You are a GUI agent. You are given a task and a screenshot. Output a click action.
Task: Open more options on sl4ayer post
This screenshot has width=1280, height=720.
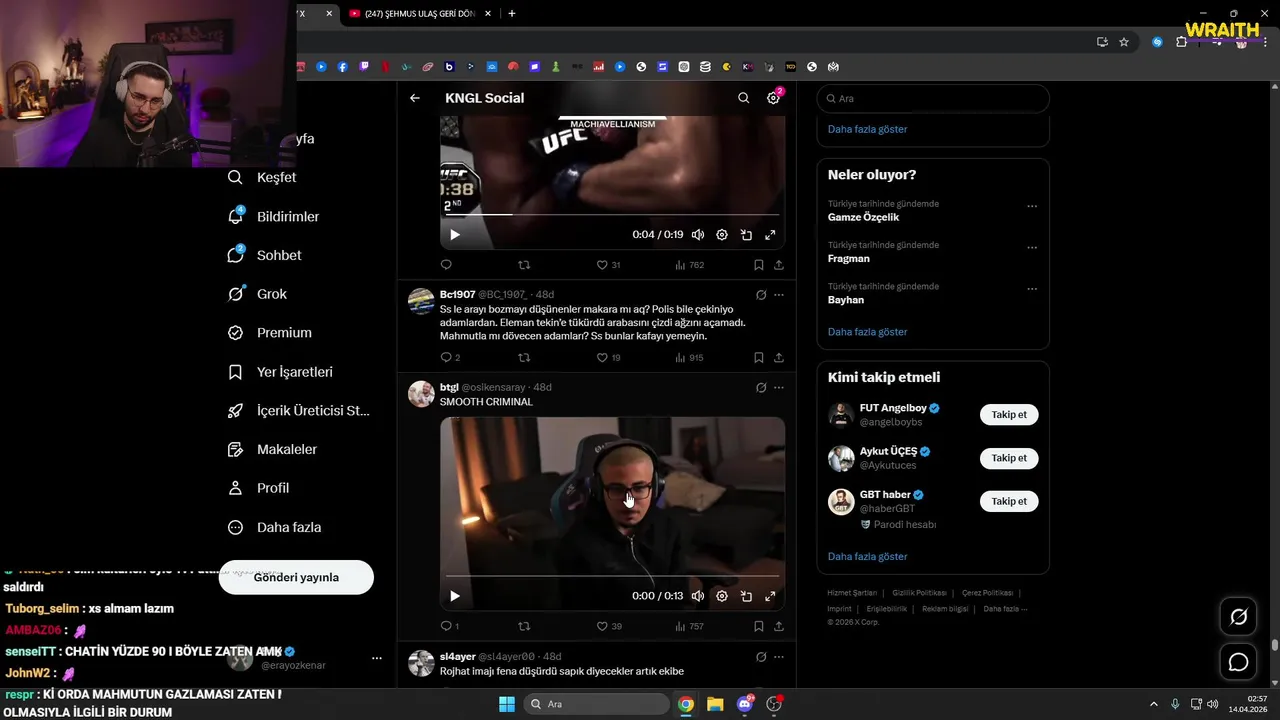coord(779,657)
